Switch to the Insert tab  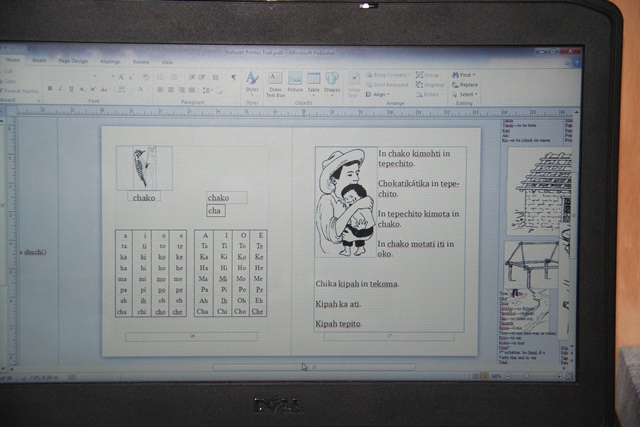tap(39, 60)
